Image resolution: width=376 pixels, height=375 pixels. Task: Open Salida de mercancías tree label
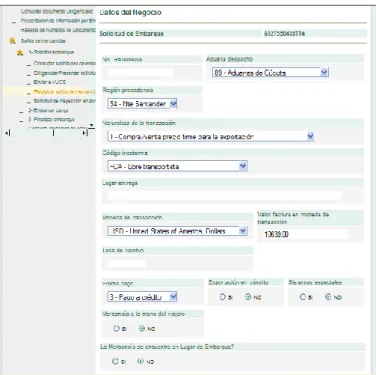(43, 41)
